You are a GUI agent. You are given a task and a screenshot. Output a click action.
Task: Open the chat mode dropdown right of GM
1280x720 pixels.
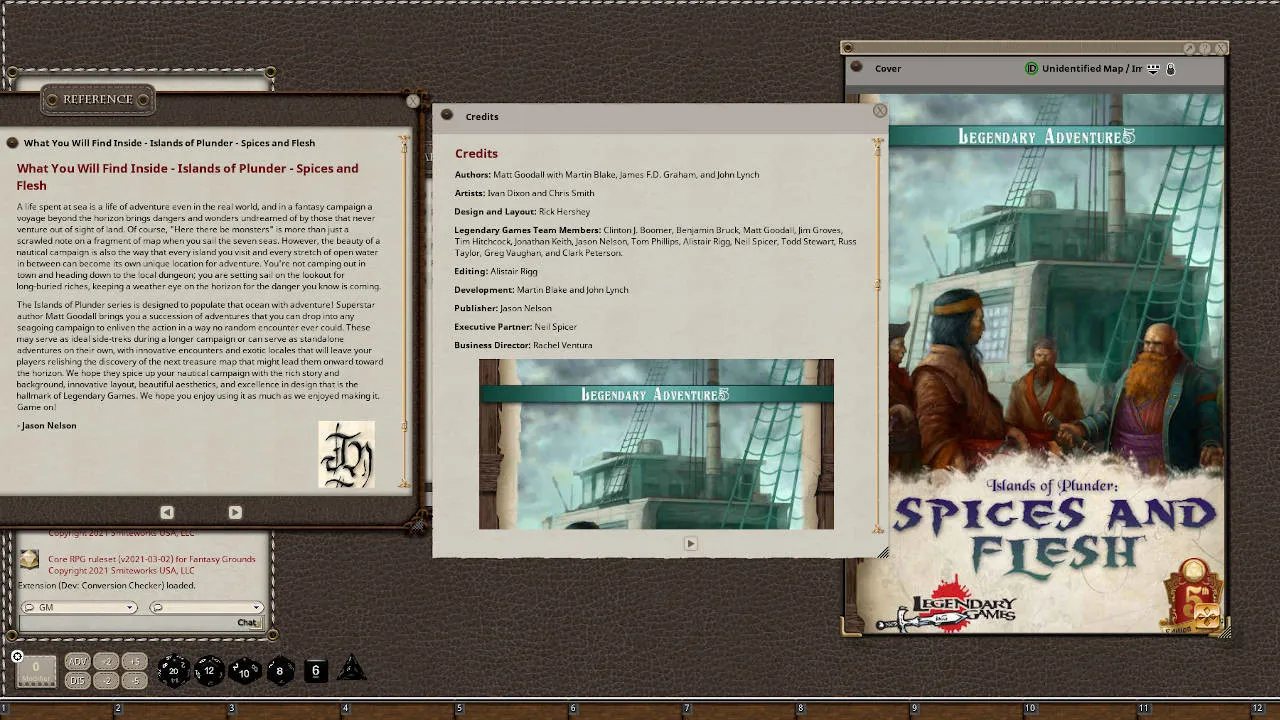pyautogui.click(x=206, y=607)
